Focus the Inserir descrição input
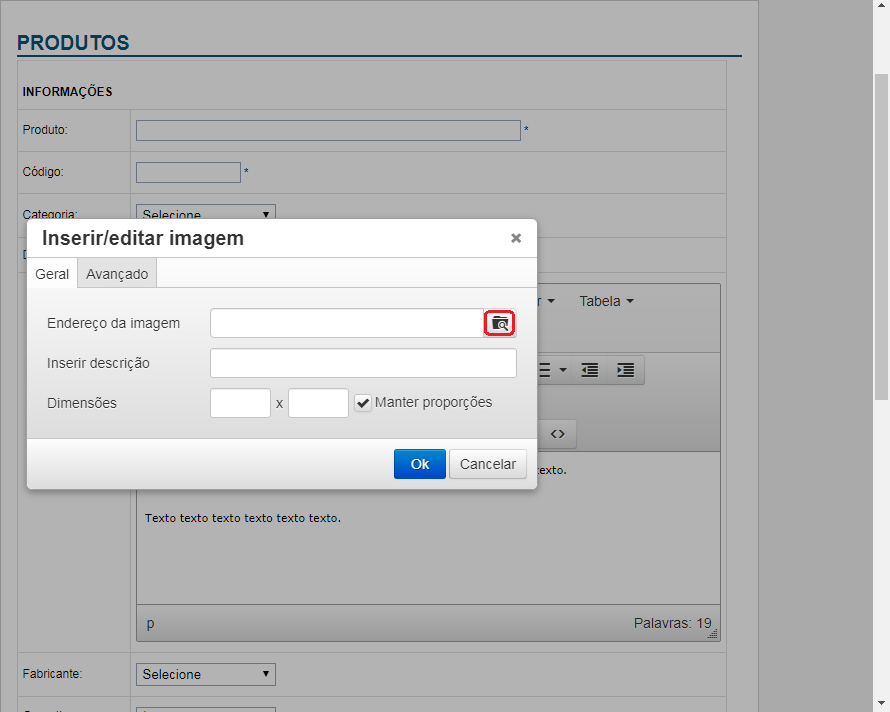This screenshot has height=712, width=890. point(363,363)
